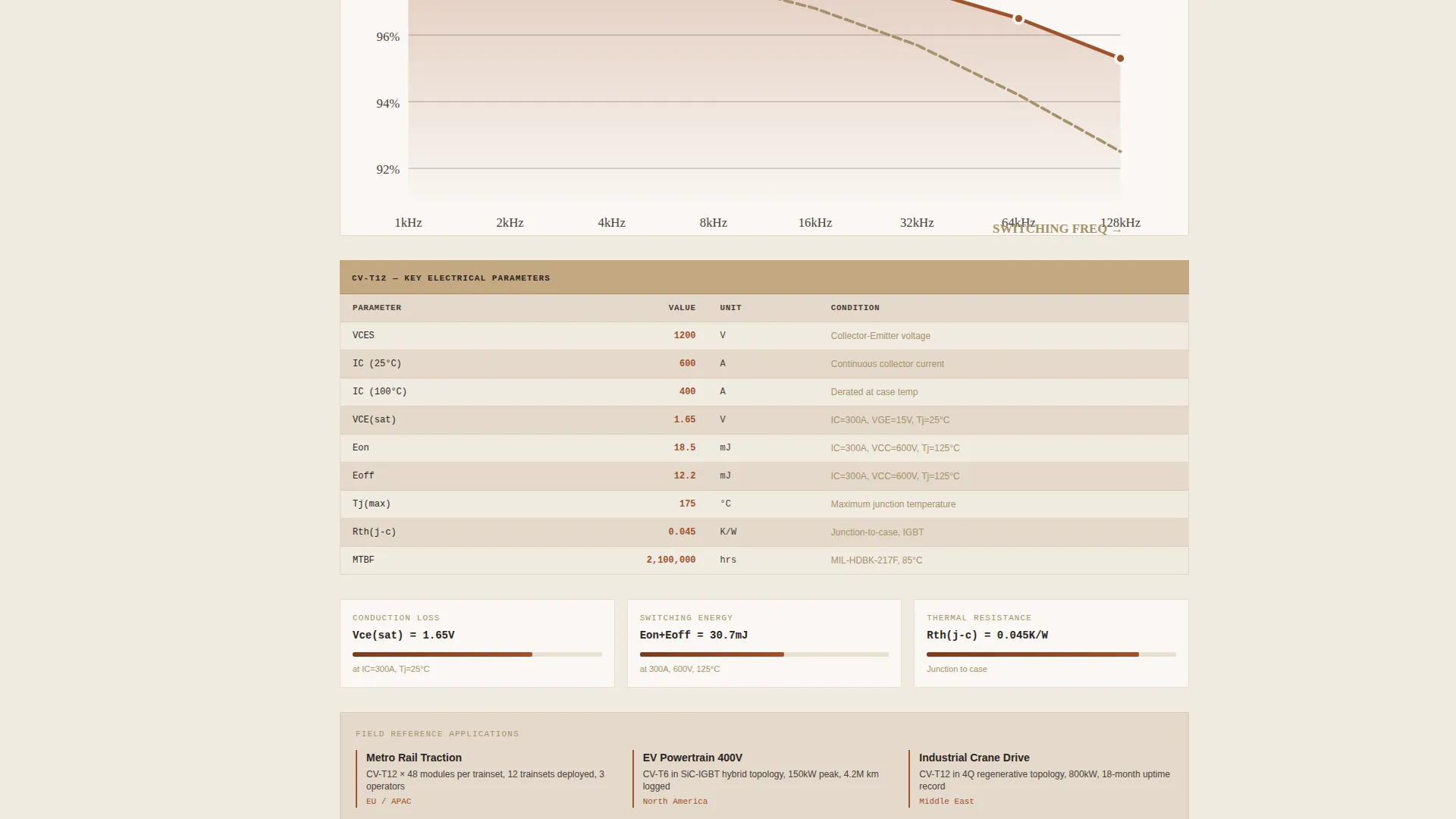Click the 1200 value for VCES
Image resolution: width=1456 pixels, height=819 pixels.
point(684,335)
